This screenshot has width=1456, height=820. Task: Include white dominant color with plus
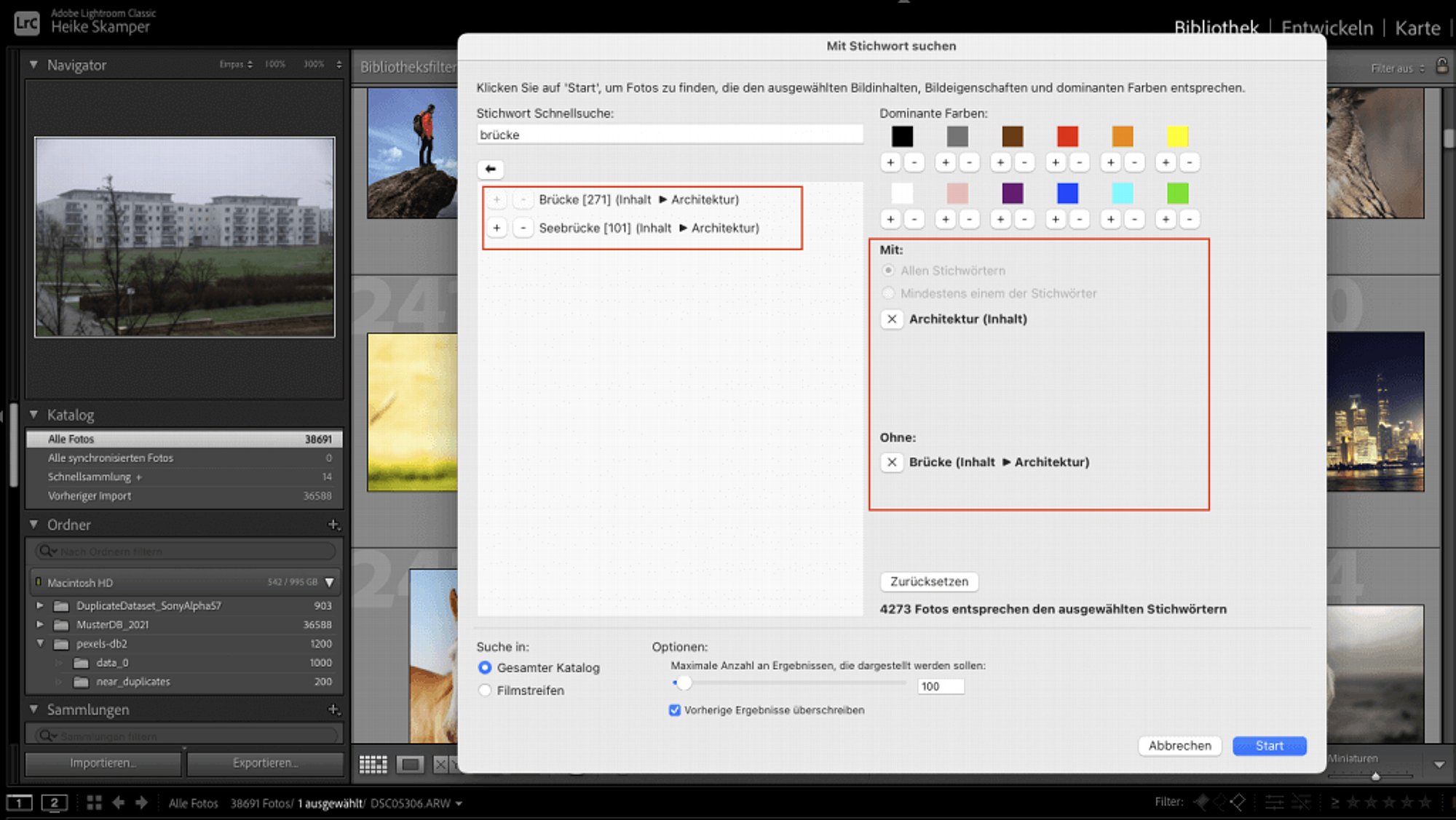pyautogui.click(x=890, y=219)
